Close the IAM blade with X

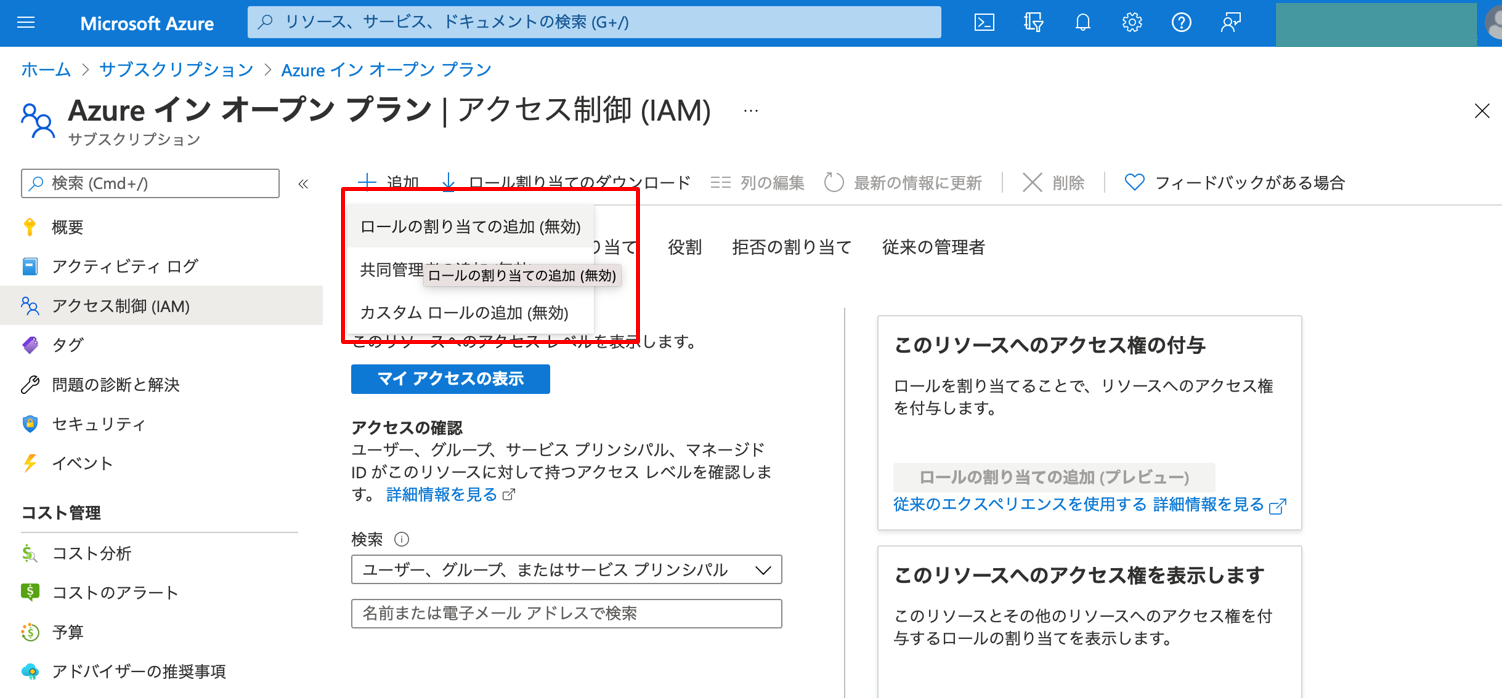coord(1482,111)
